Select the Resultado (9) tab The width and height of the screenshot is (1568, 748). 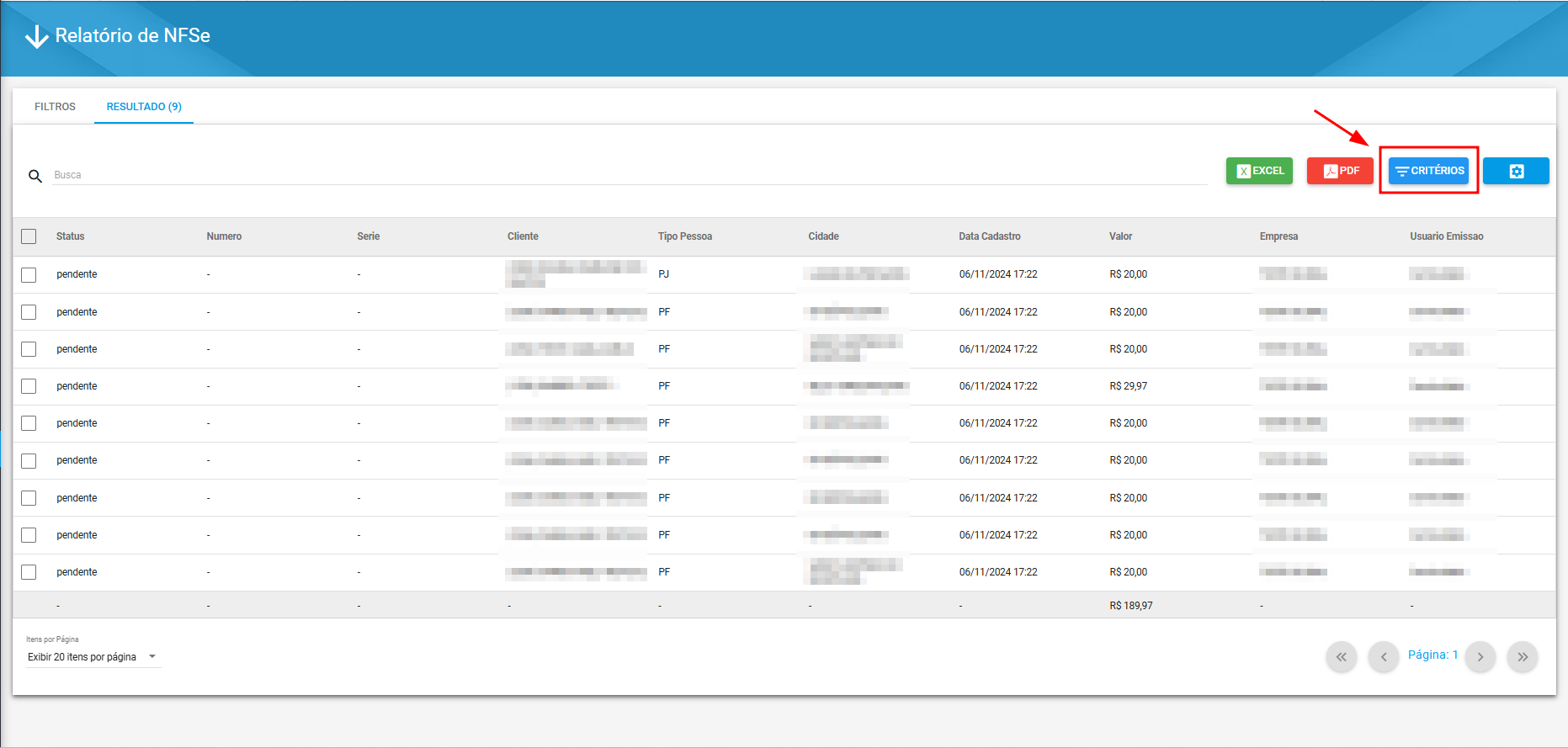click(x=144, y=107)
